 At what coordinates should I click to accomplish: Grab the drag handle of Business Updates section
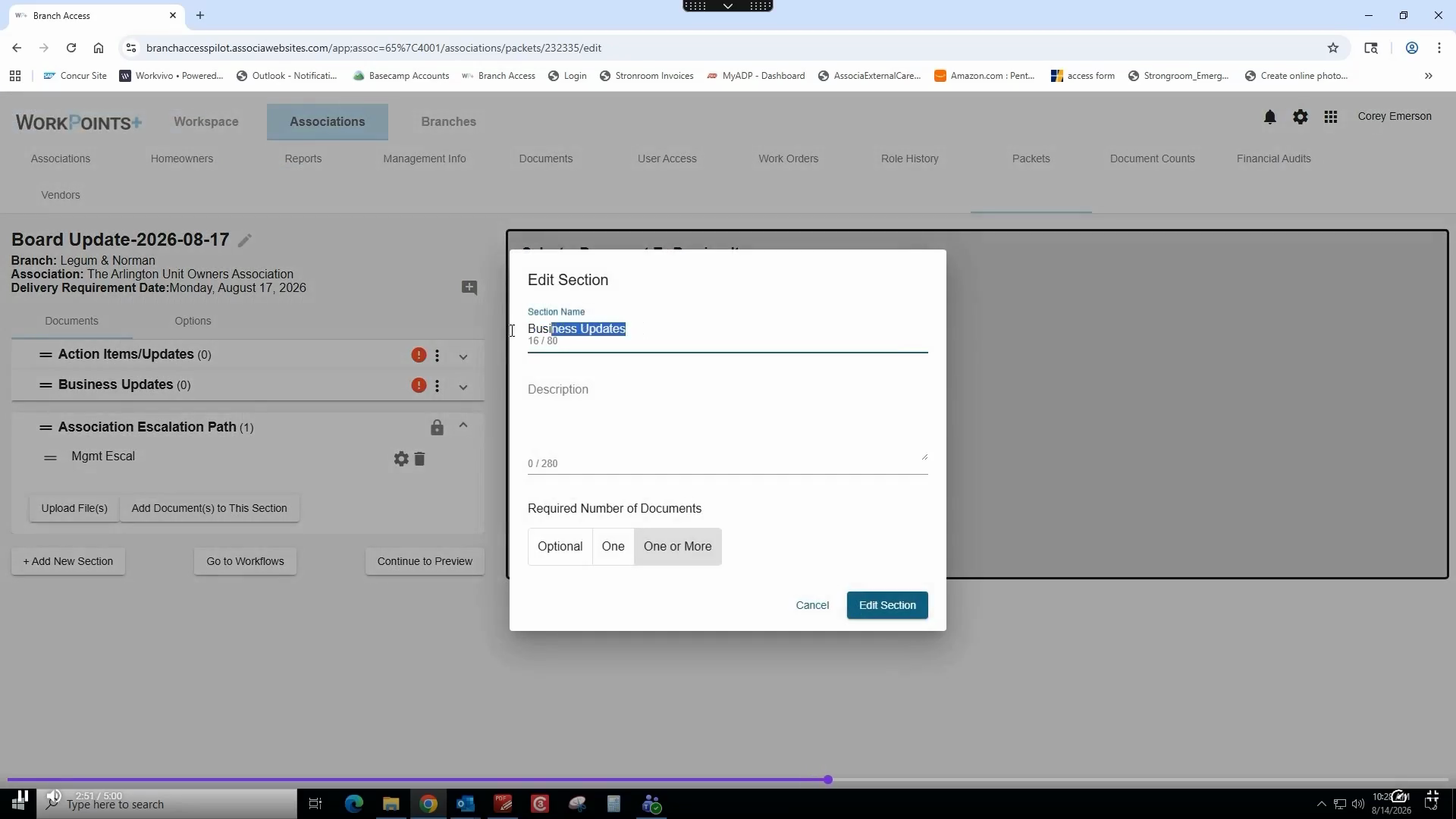[x=45, y=385]
